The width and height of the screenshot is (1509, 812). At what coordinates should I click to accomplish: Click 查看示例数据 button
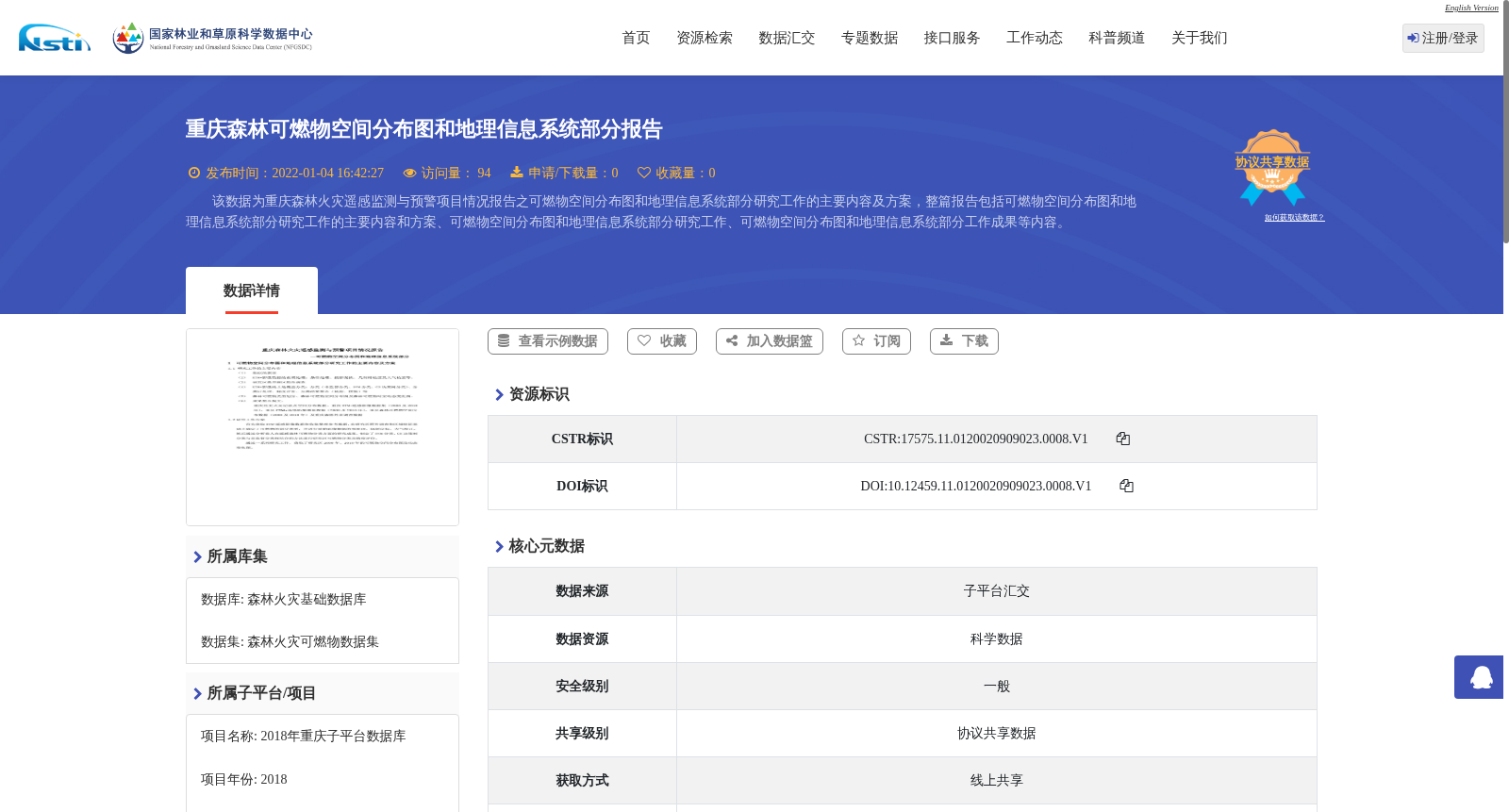pyautogui.click(x=548, y=341)
